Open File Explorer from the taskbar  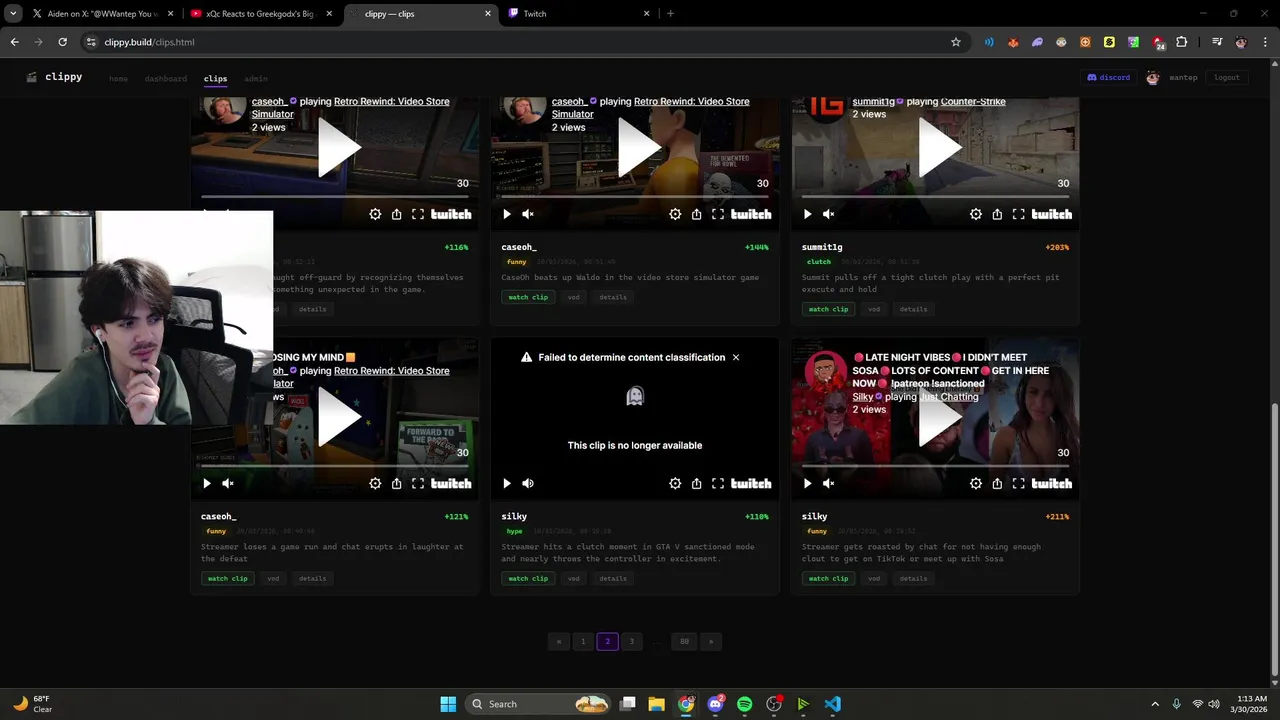[x=656, y=704]
